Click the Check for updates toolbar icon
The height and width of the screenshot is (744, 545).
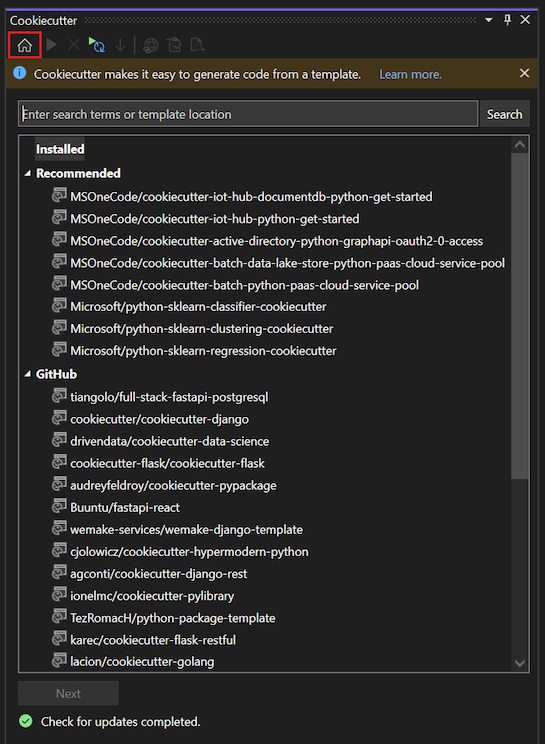tap(97, 45)
